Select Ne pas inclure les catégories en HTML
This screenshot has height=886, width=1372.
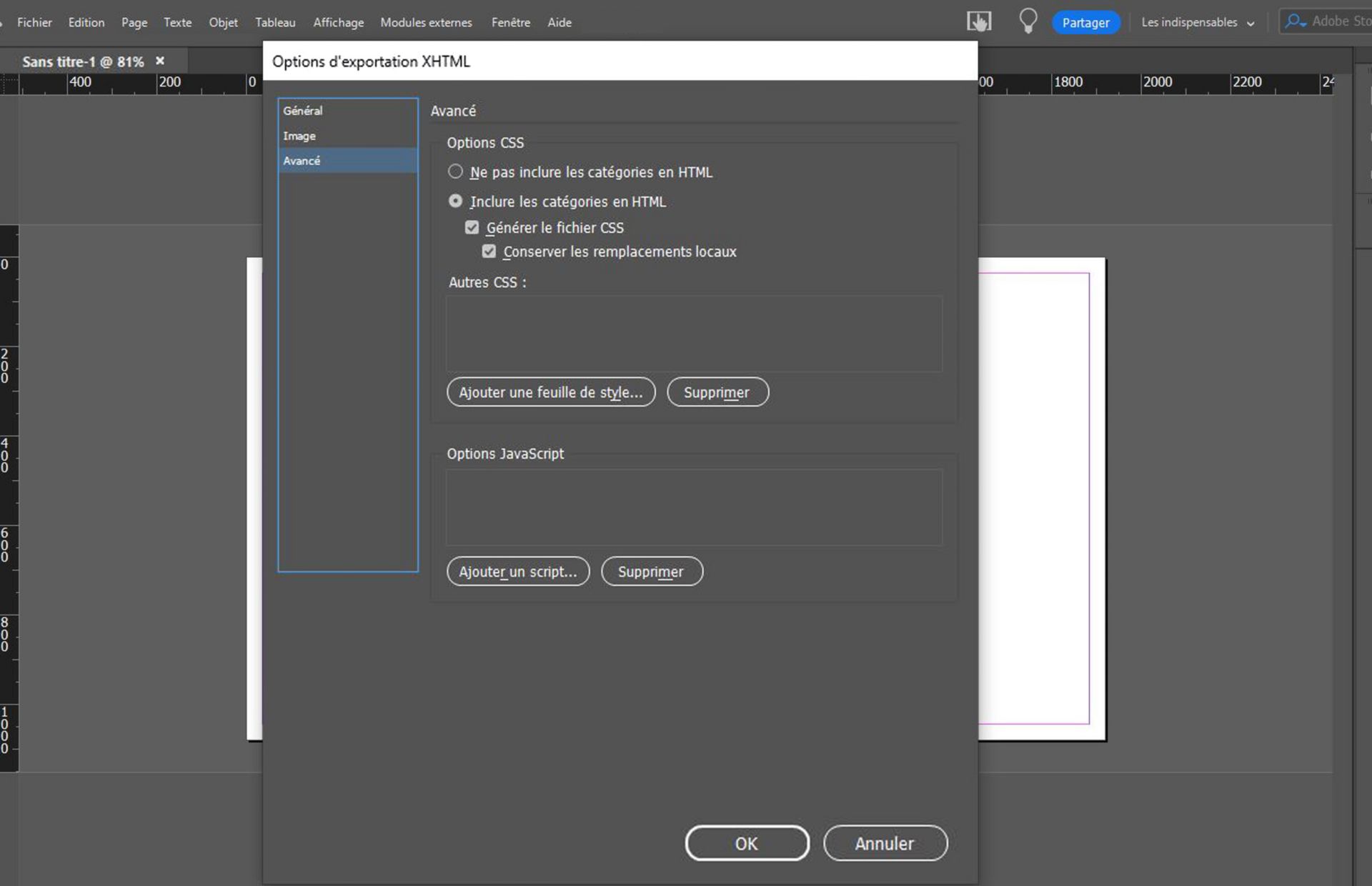(x=455, y=171)
